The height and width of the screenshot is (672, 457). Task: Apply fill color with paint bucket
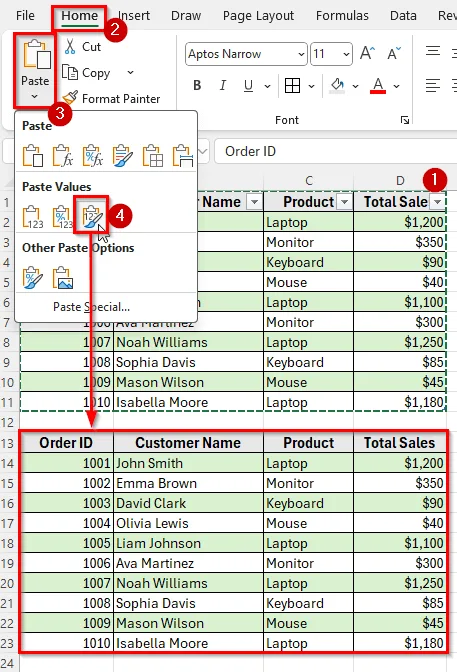[x=337, y=86]
